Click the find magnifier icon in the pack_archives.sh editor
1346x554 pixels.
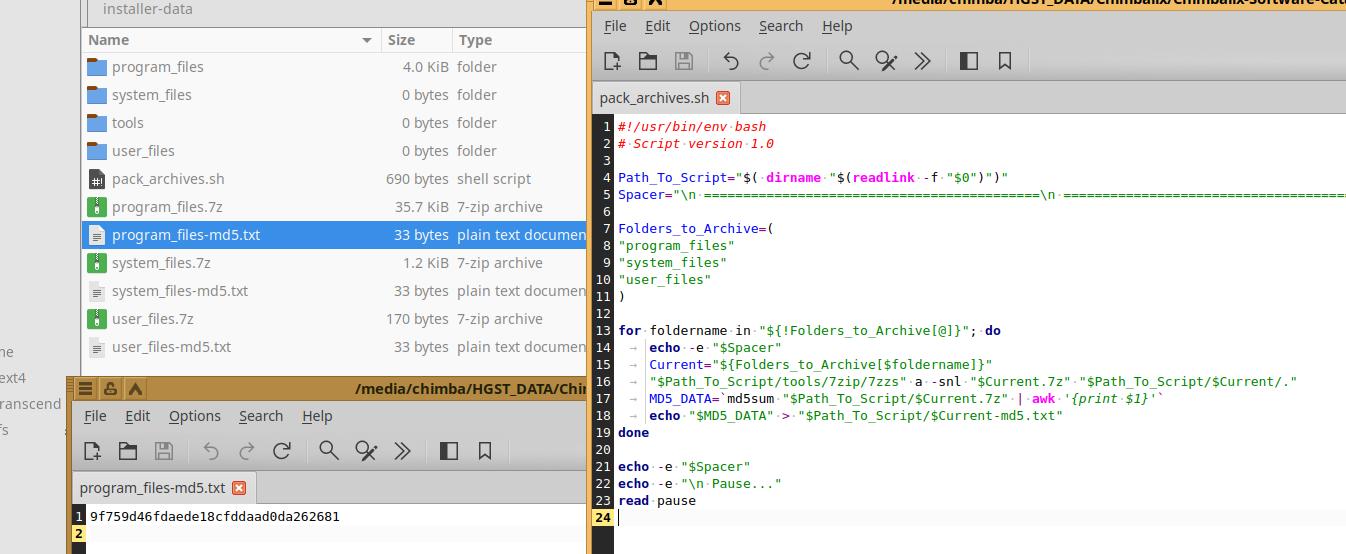tap(849, 61)
